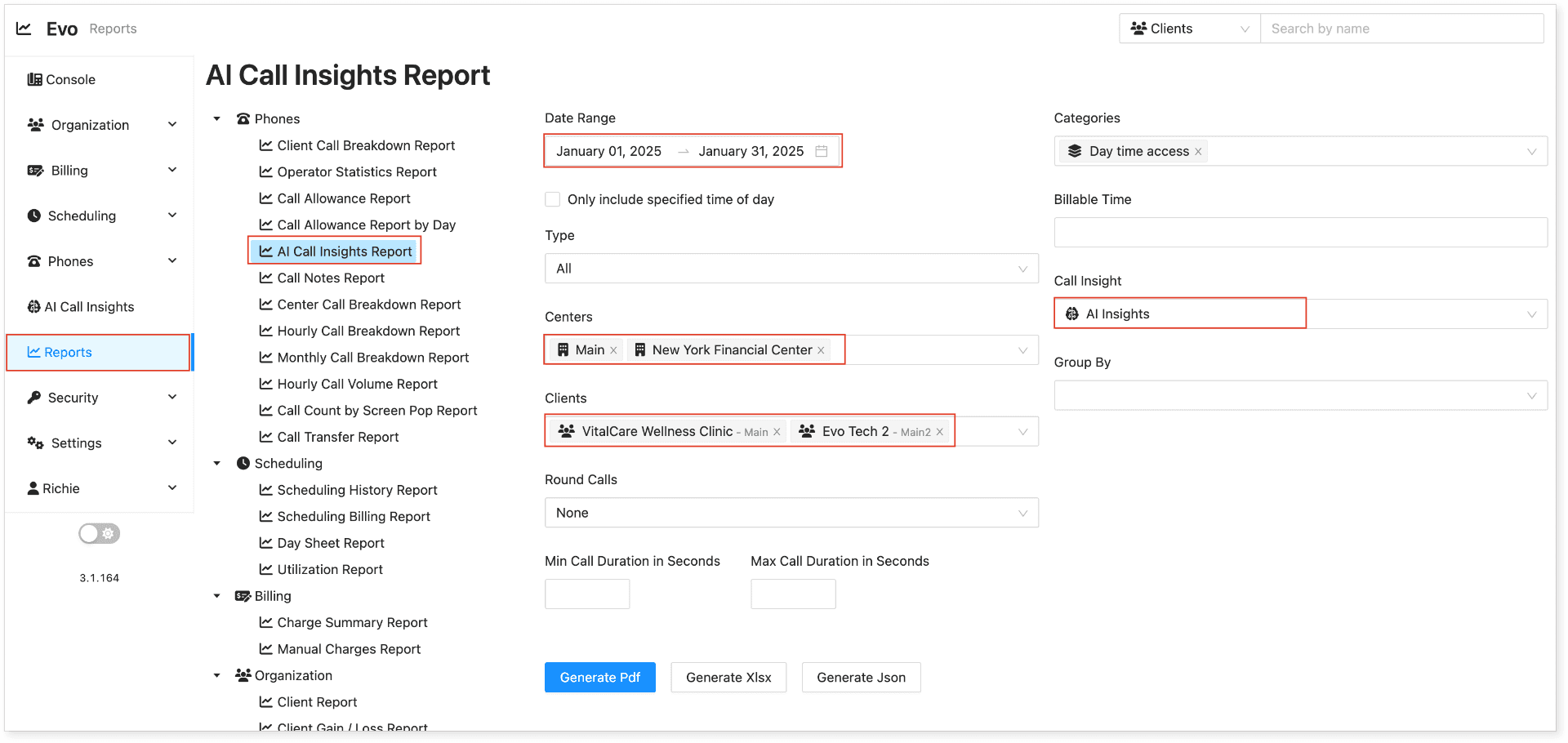Click the AI Call Insights brain icon

[34, 307]
